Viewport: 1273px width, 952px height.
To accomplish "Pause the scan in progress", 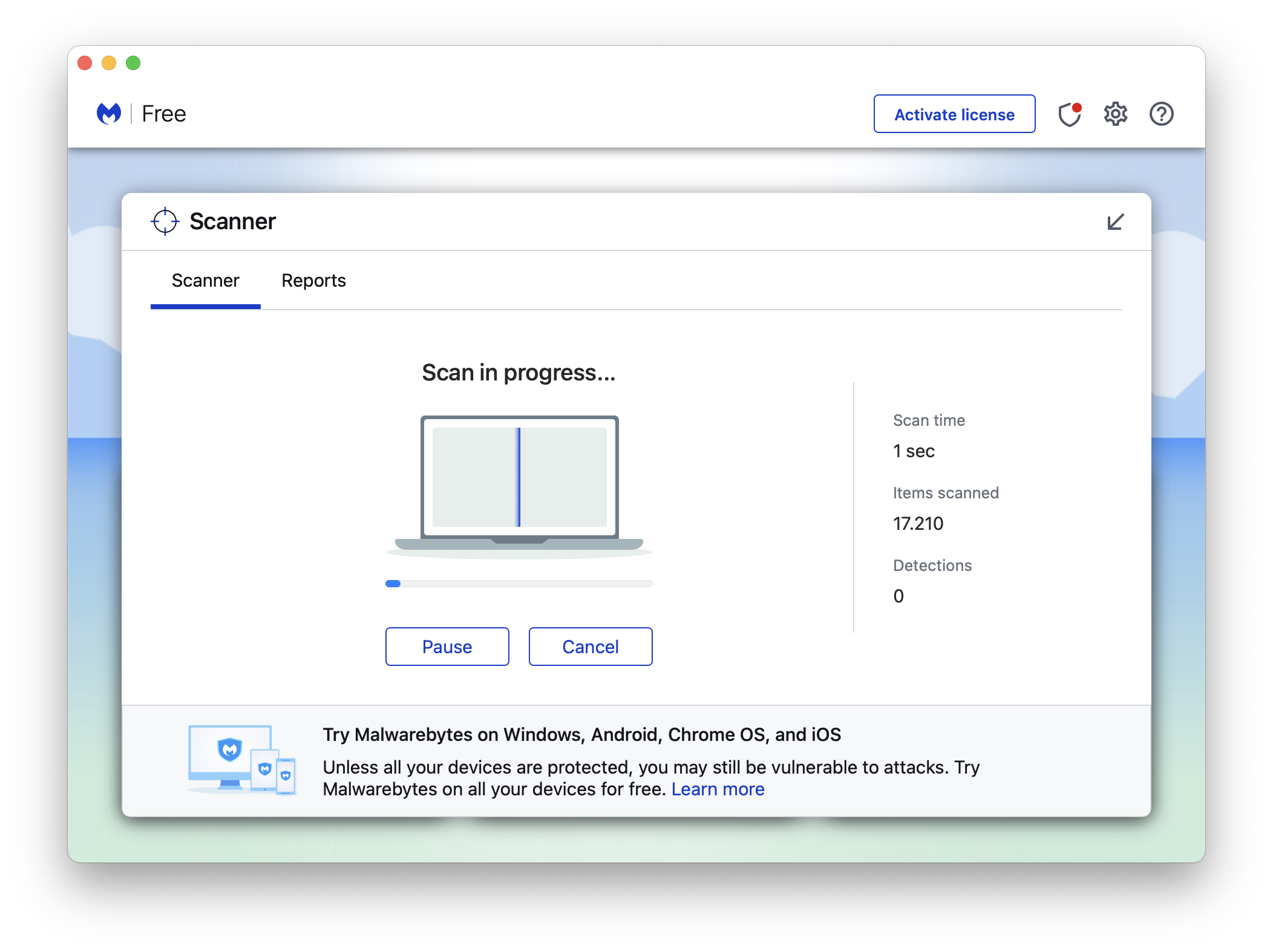I will click(447, 647).
